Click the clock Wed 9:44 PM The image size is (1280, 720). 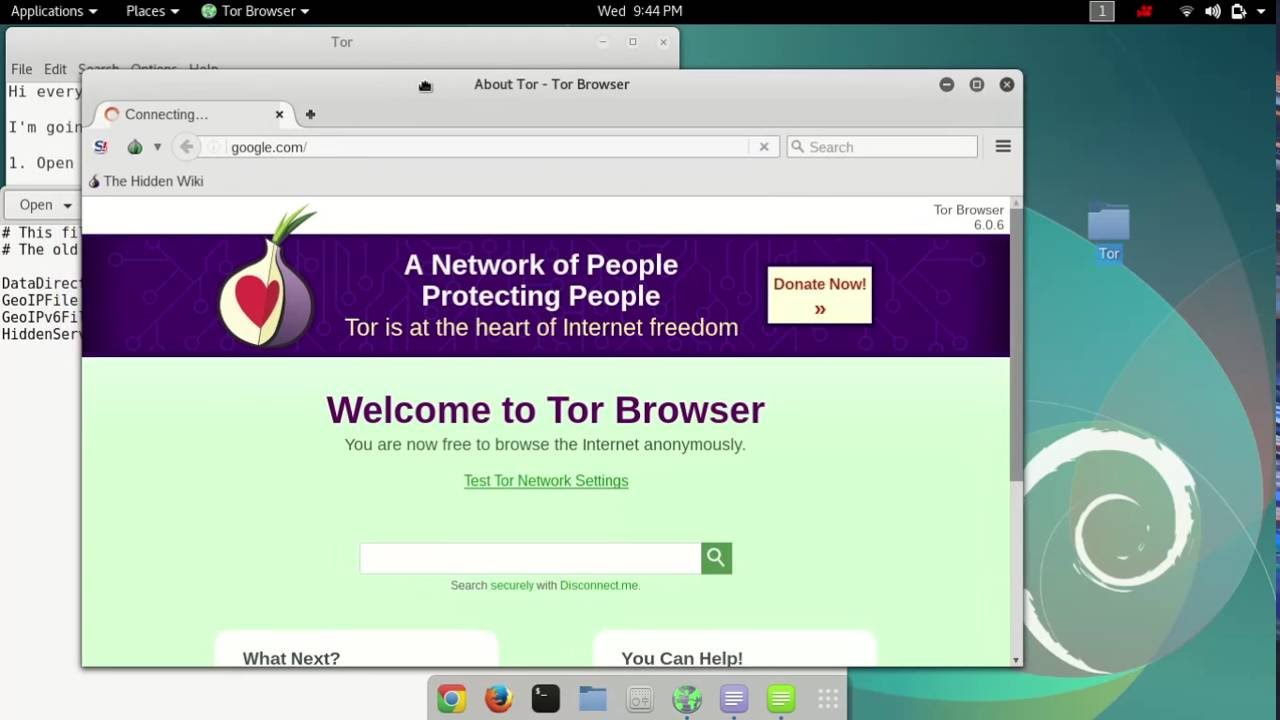(640, 11)
